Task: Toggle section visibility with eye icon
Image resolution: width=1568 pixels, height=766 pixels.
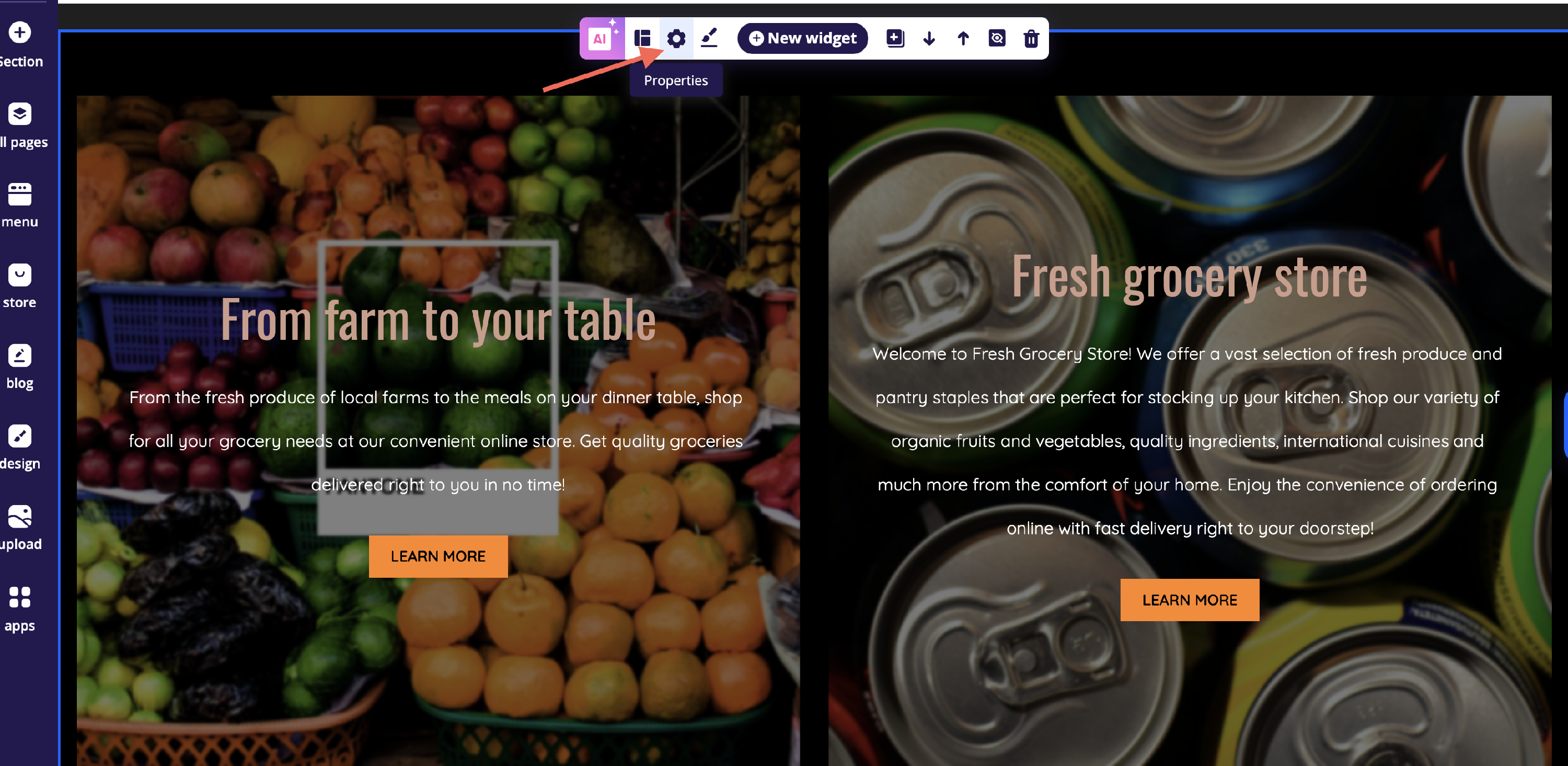Action: click(x=997, y=38)
